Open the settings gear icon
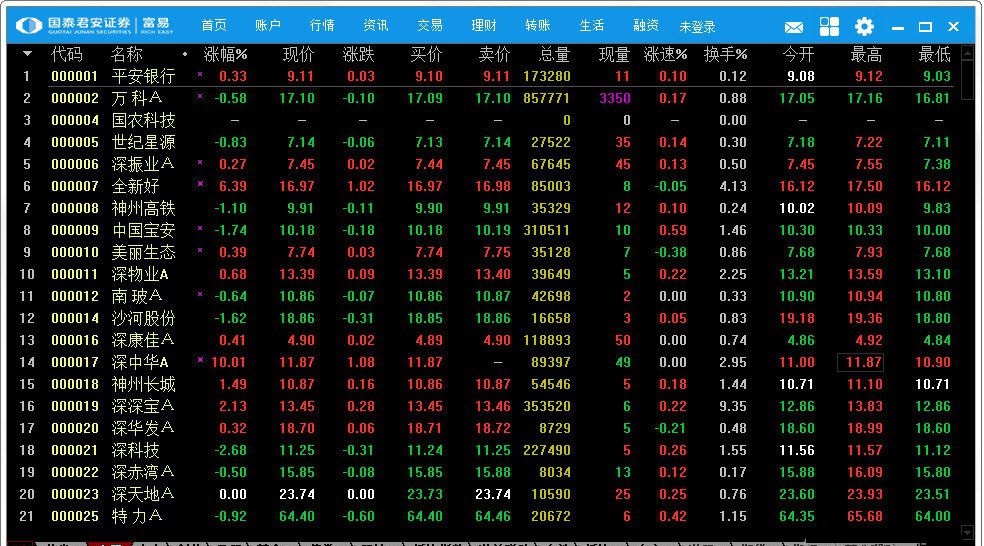The image size is (984, 546). (864, 26)
